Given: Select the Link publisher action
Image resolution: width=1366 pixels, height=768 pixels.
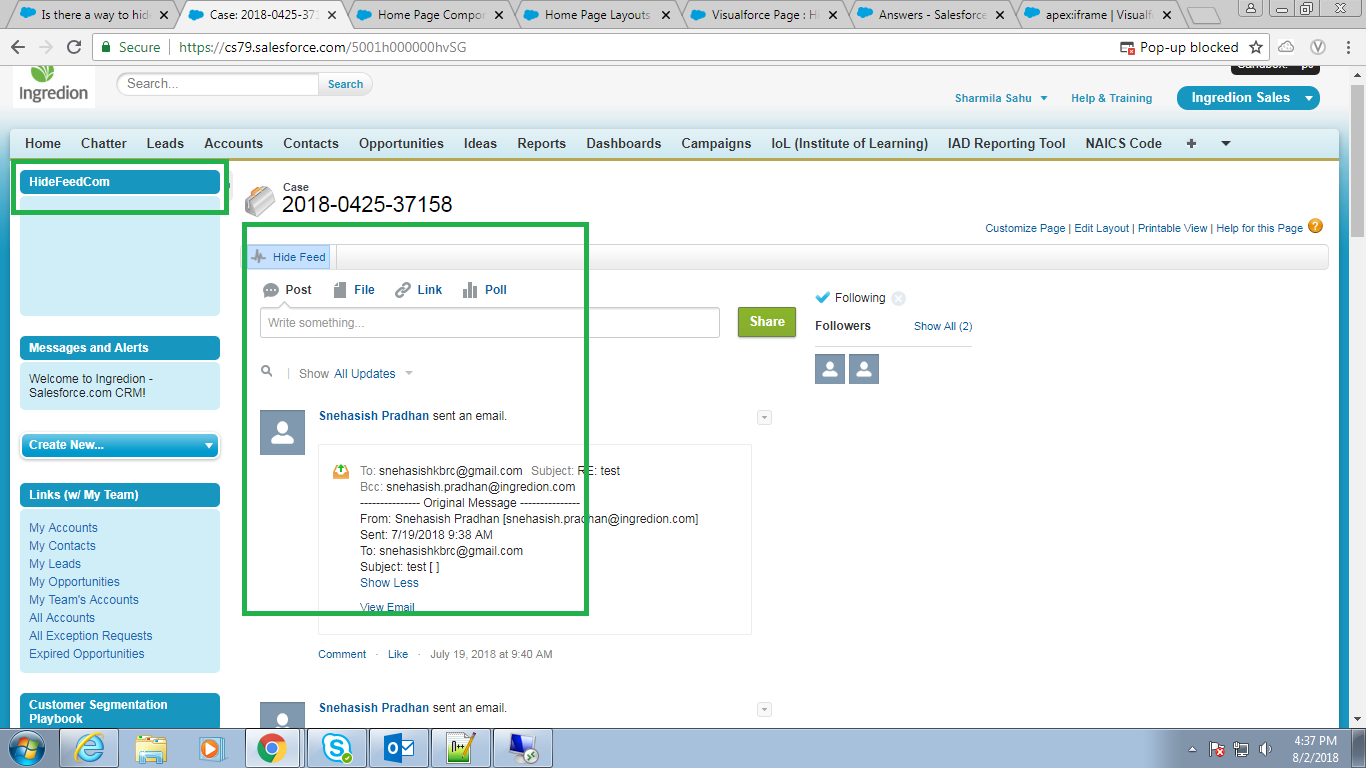Looking at the screenshot, I should [419, 290].
